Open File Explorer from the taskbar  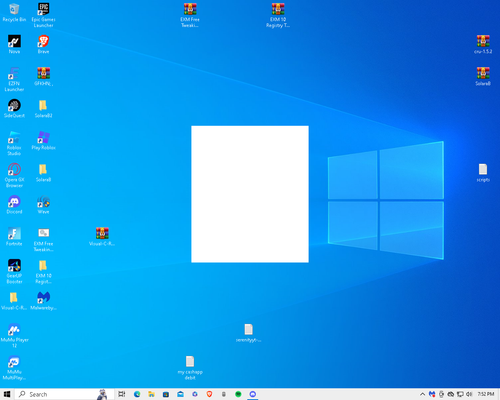[x=151, y=394]
